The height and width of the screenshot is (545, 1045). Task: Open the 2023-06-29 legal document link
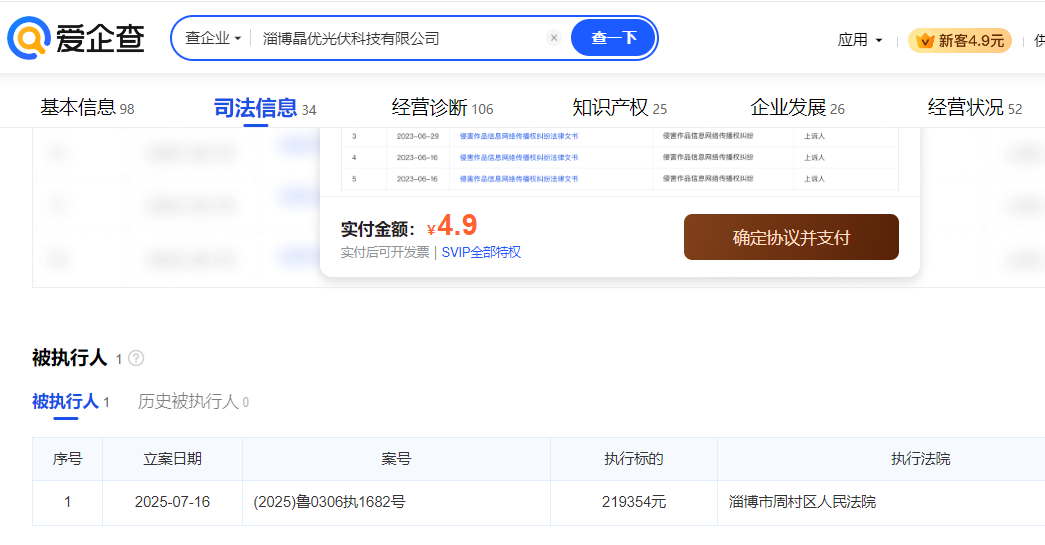coord(519,136)
